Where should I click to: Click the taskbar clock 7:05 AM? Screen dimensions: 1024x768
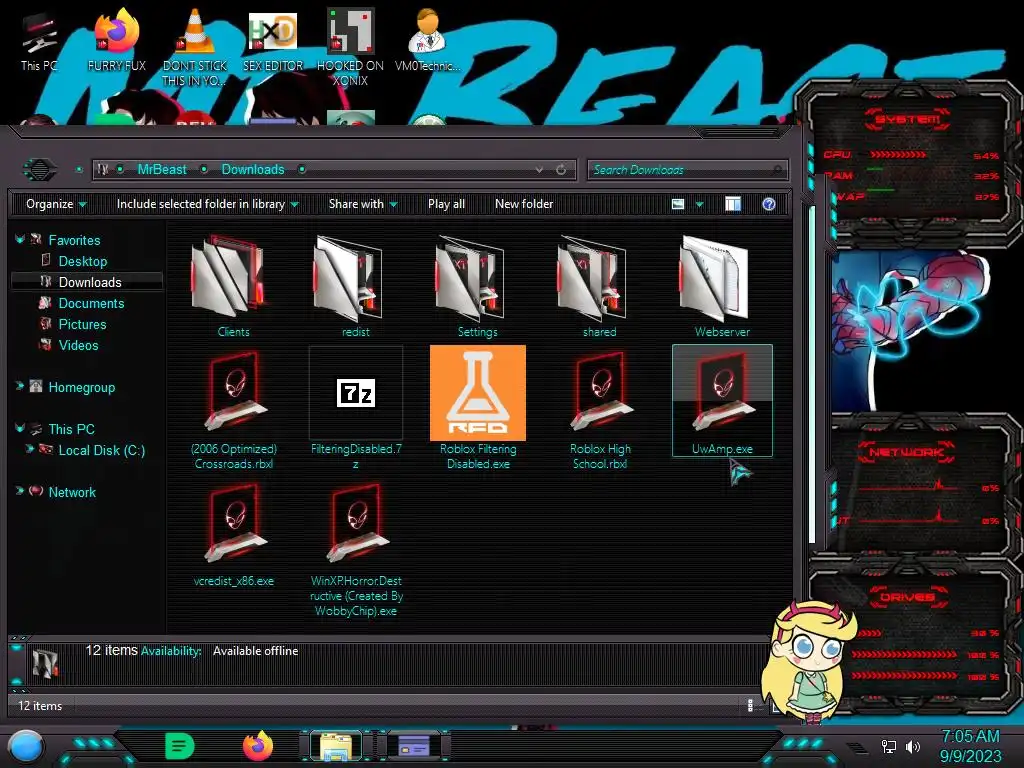click(970, 737)
